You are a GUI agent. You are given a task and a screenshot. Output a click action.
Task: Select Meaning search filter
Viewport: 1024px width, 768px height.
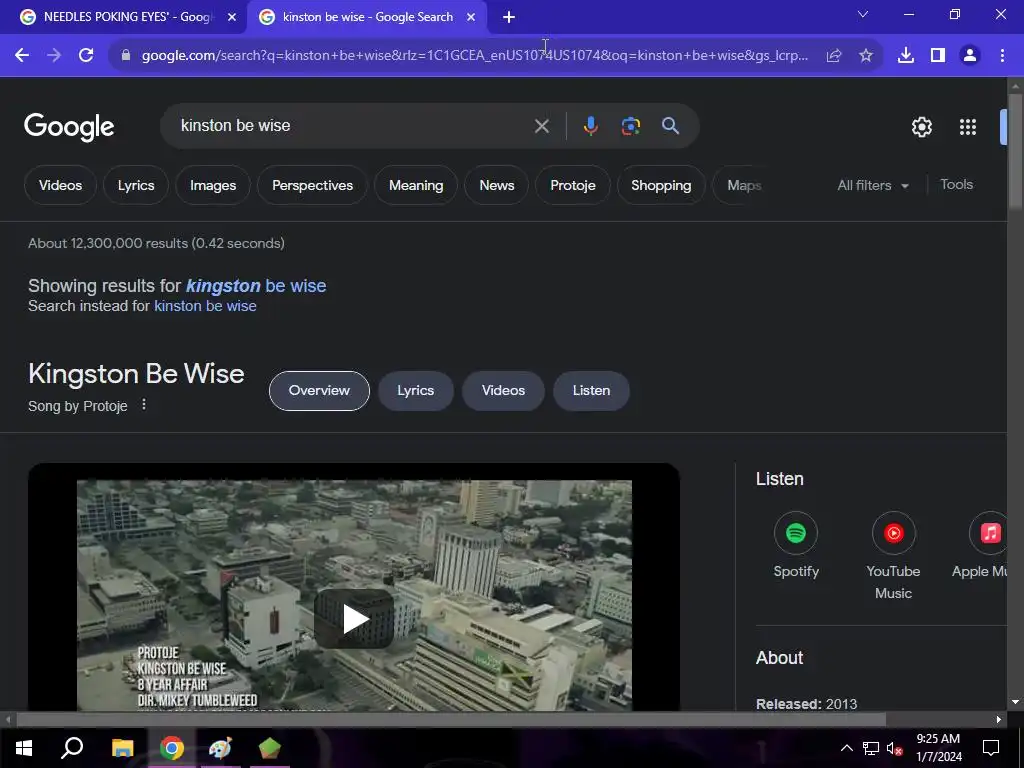[416, 185]
